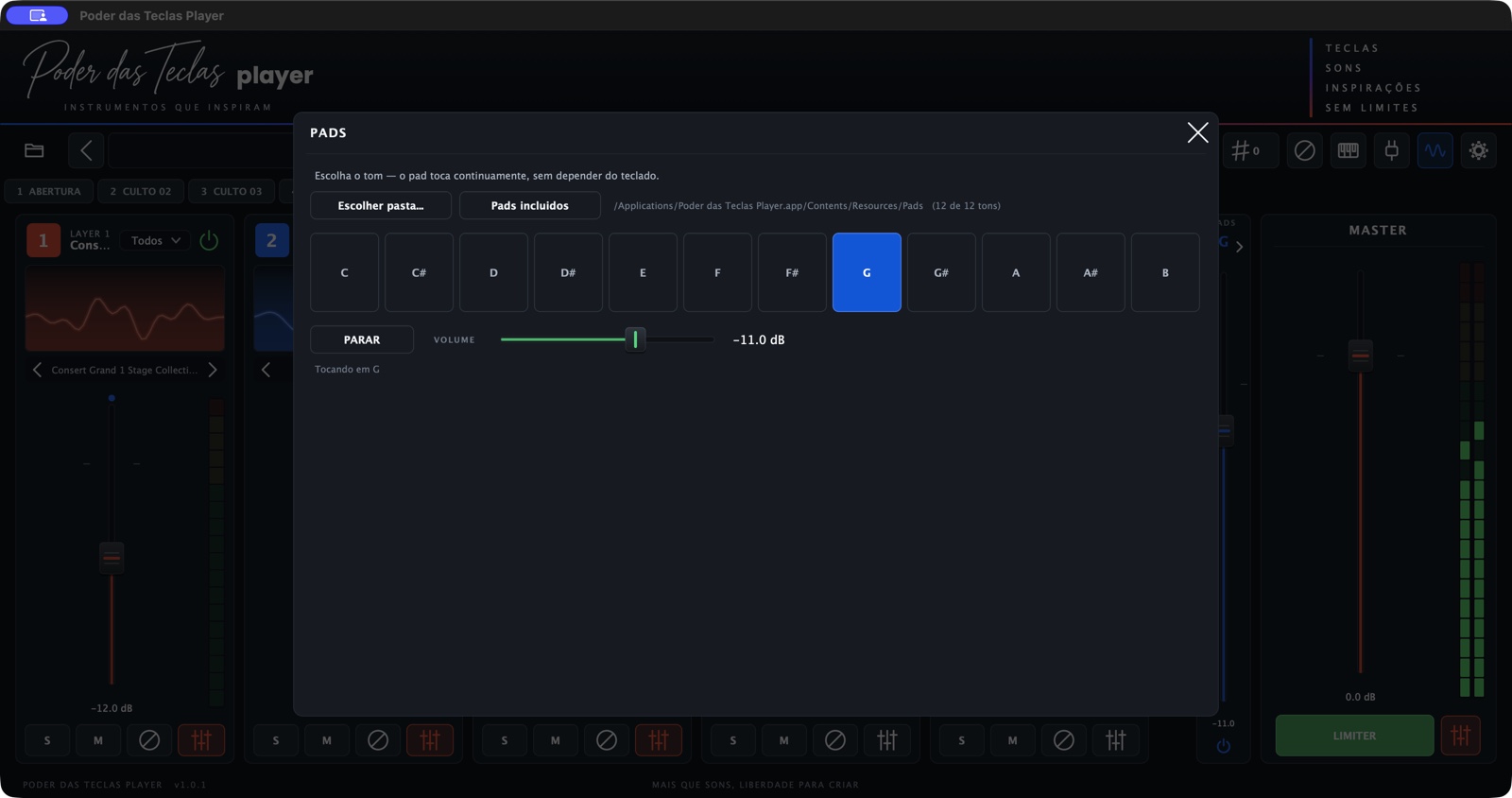Image resolution: width=1512 pixels, height=798 pixels.
Task: Select the F# pad key
Action: click(x=792, y=272)
